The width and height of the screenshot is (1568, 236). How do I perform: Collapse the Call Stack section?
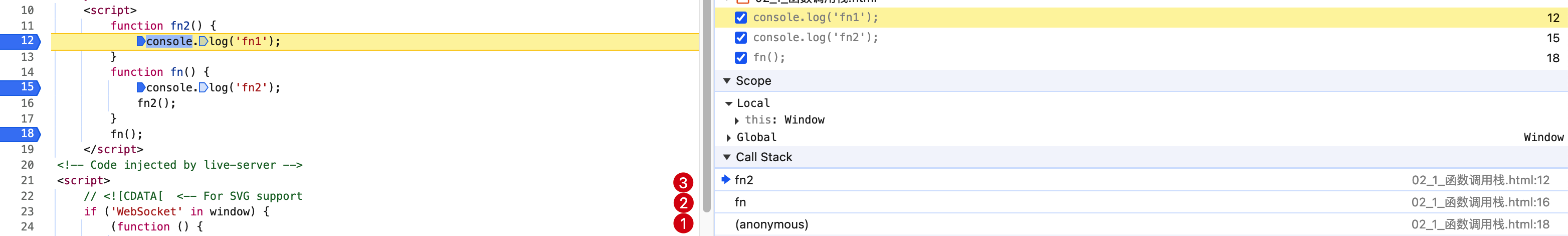pyautogui.click(x=727, y=157)
